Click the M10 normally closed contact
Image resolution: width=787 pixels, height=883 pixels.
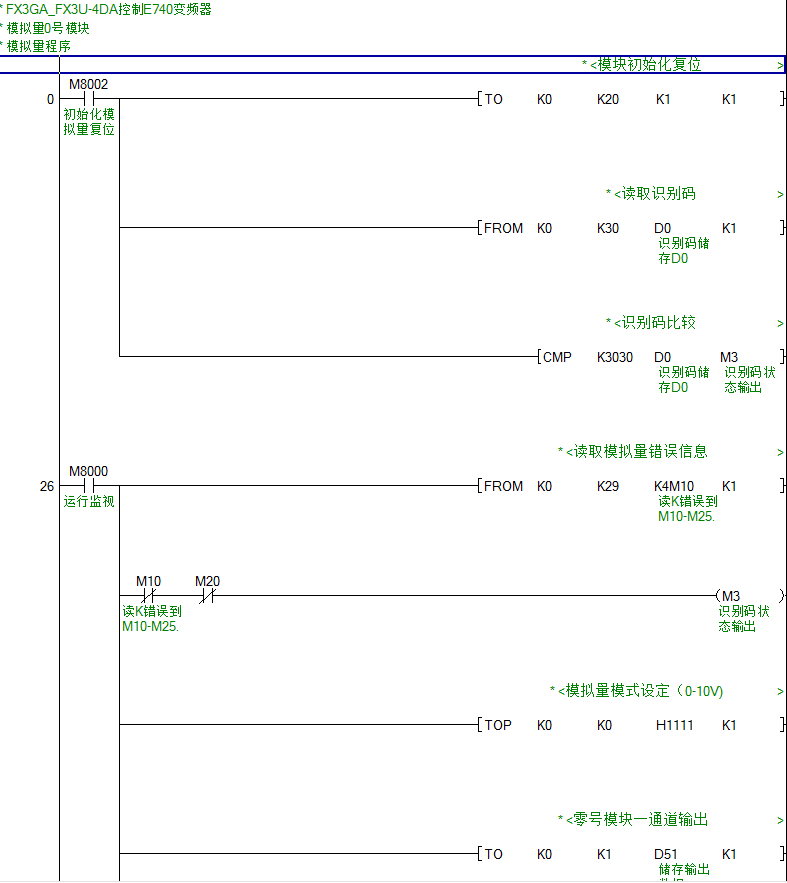(148, 596)
